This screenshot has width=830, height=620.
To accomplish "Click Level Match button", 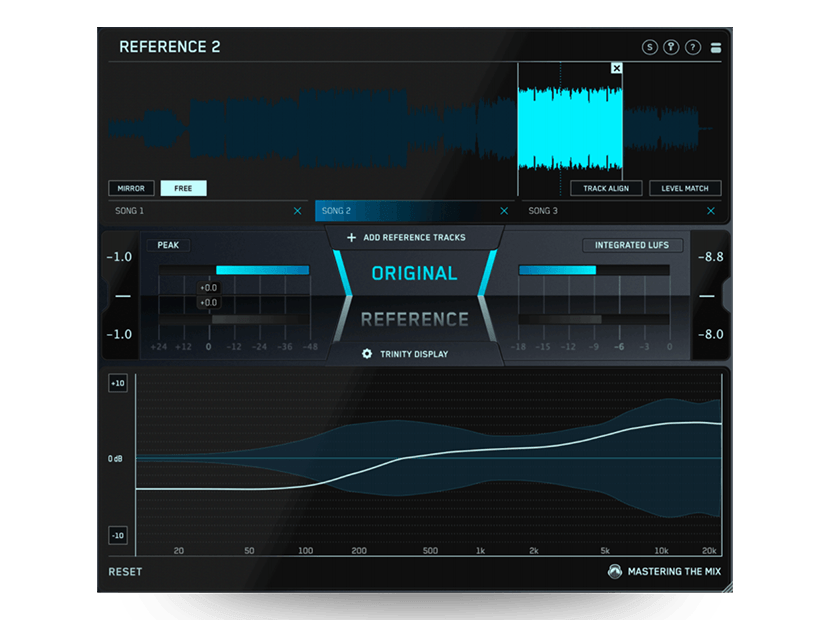I will pyautogui.click(x=684, y=188).
